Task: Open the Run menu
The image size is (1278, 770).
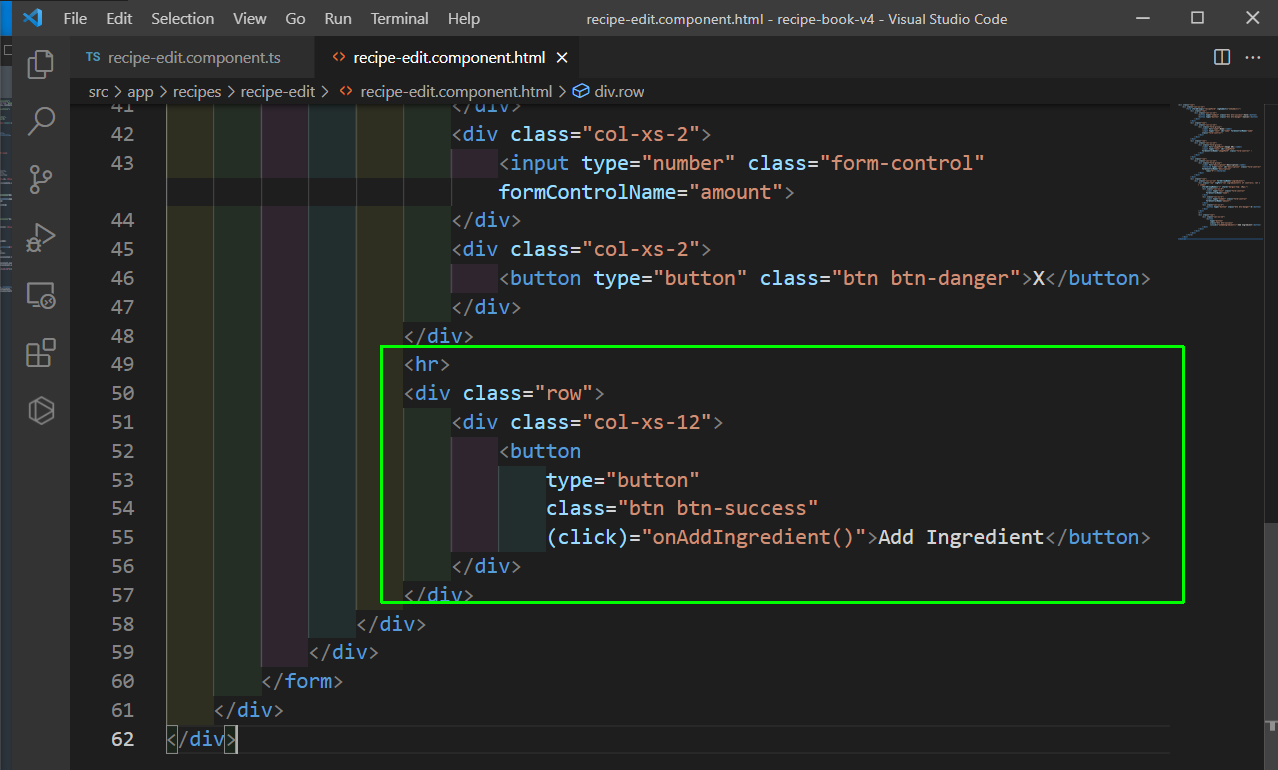Action: [x=338, y=18]
